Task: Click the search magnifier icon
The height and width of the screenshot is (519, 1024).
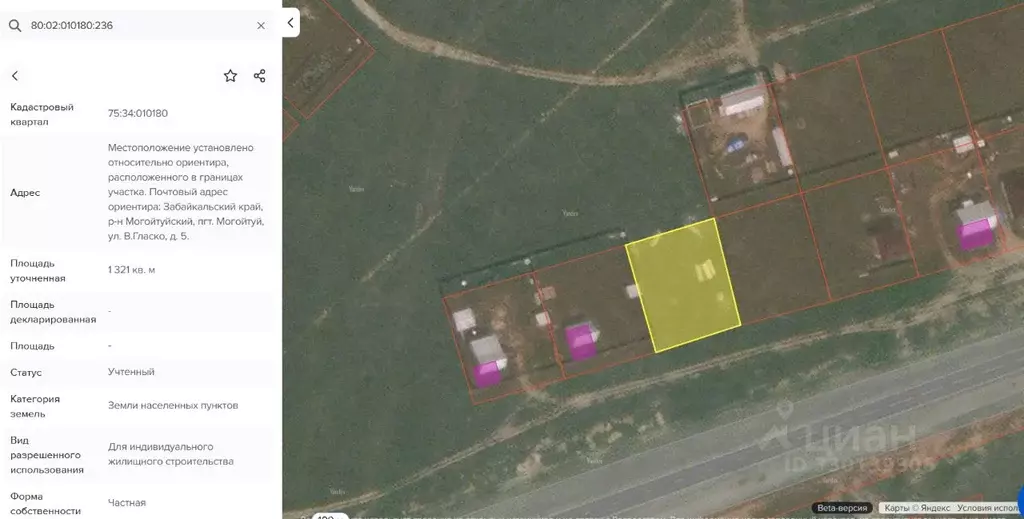Action: 15,25
